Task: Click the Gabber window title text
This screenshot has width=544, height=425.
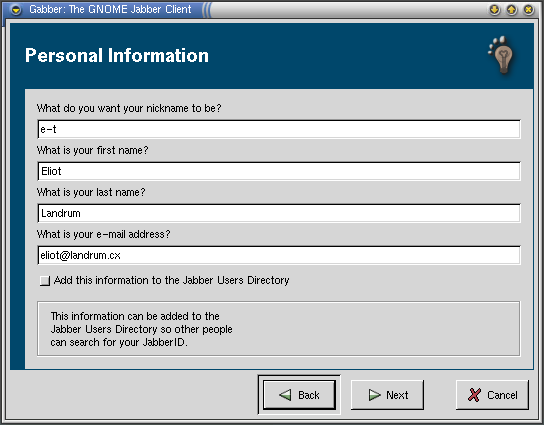Action: pyautogui.click(x=110, y=9)
